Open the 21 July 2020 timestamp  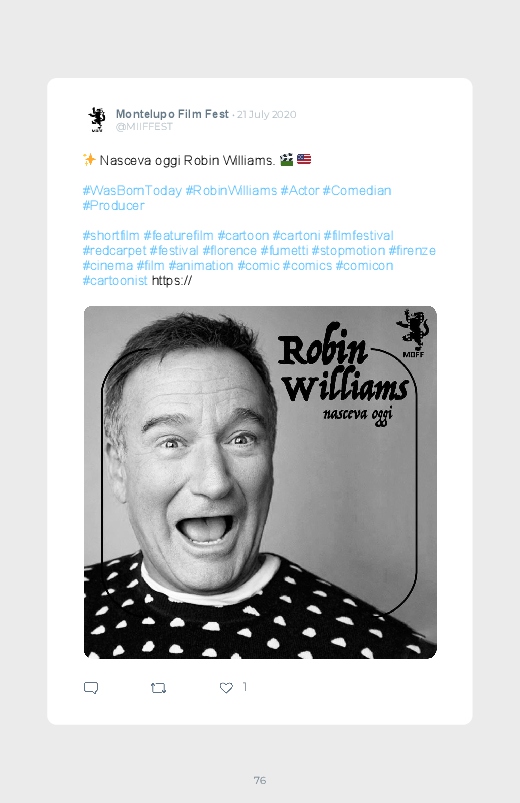[266, 115]
